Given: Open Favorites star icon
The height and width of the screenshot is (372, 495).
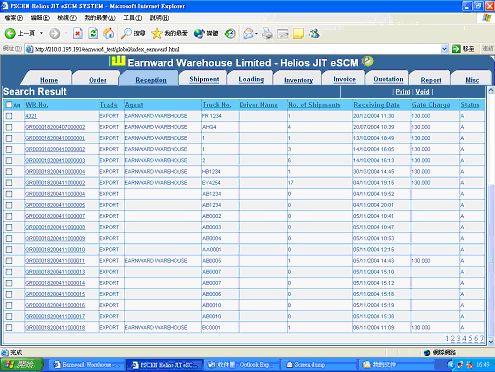Looking at the screenshot, I should [x=156, y=33].
